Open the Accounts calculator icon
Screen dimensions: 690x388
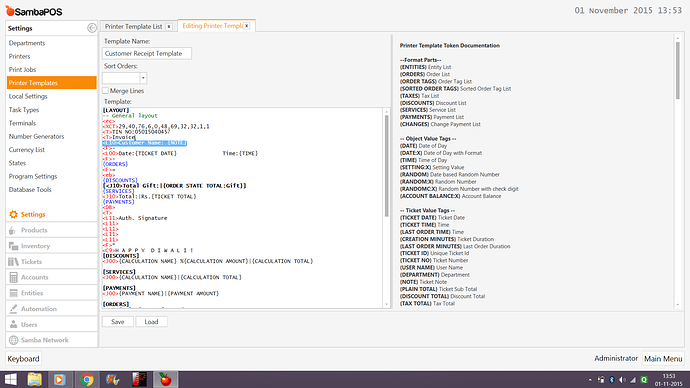[x=13, y=277]
